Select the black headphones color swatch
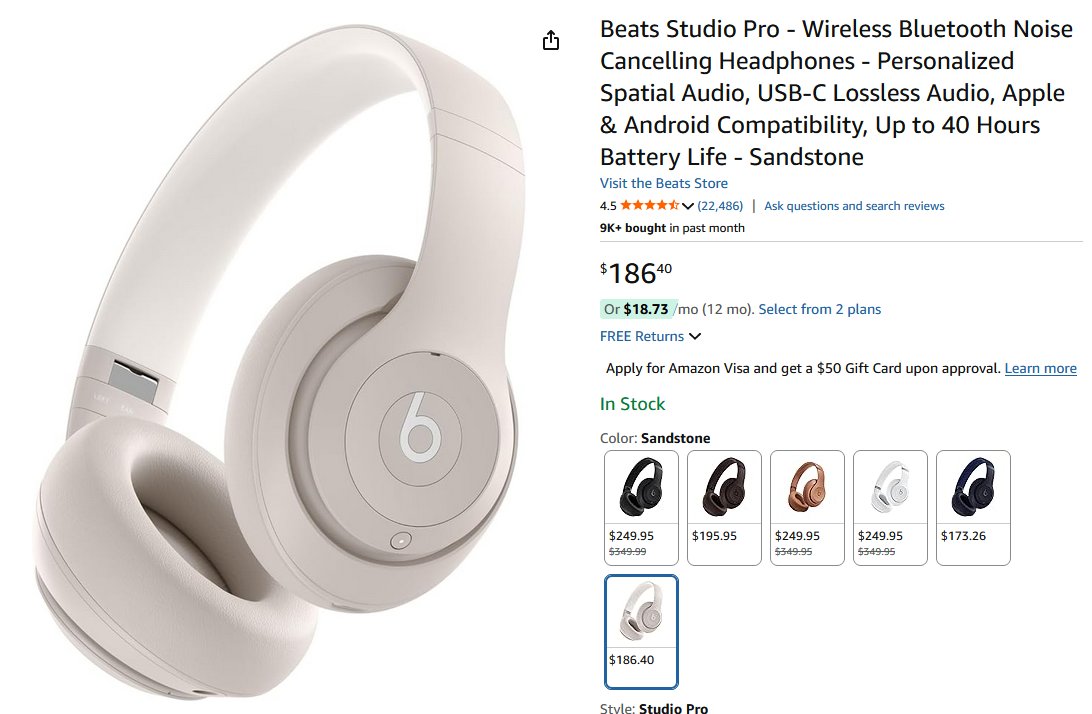The height and width of the screenshot is (714, 1092). click(641, 508)
